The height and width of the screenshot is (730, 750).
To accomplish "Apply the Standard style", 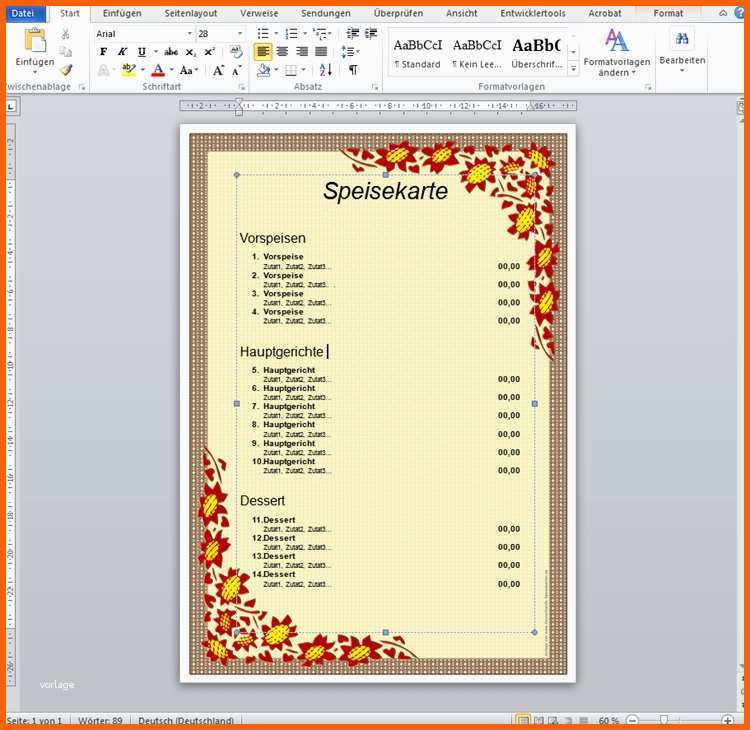I will pyautogui.click(x=417, y=52).
